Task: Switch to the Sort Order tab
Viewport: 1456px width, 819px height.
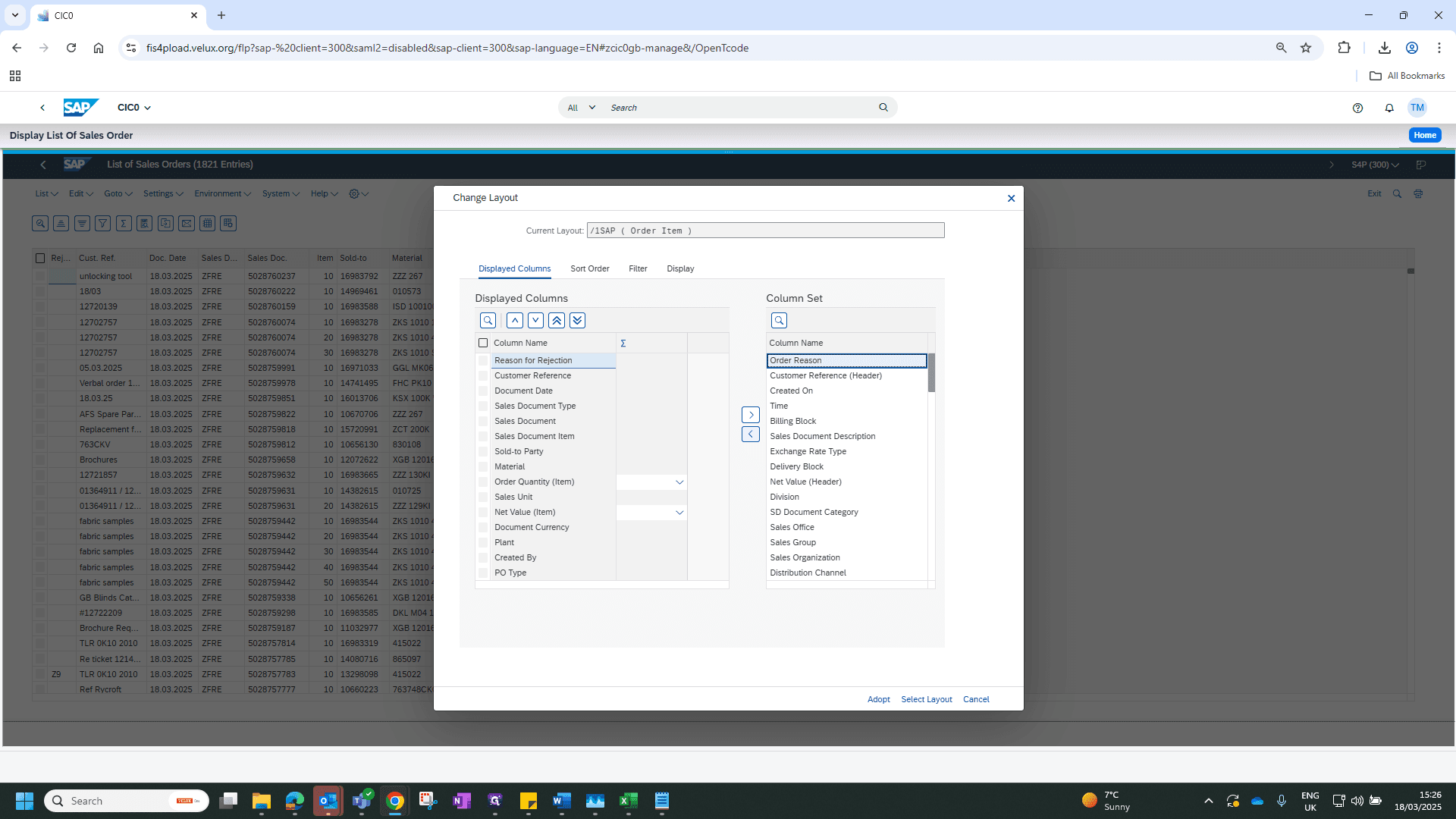Action: pos(590,268)
